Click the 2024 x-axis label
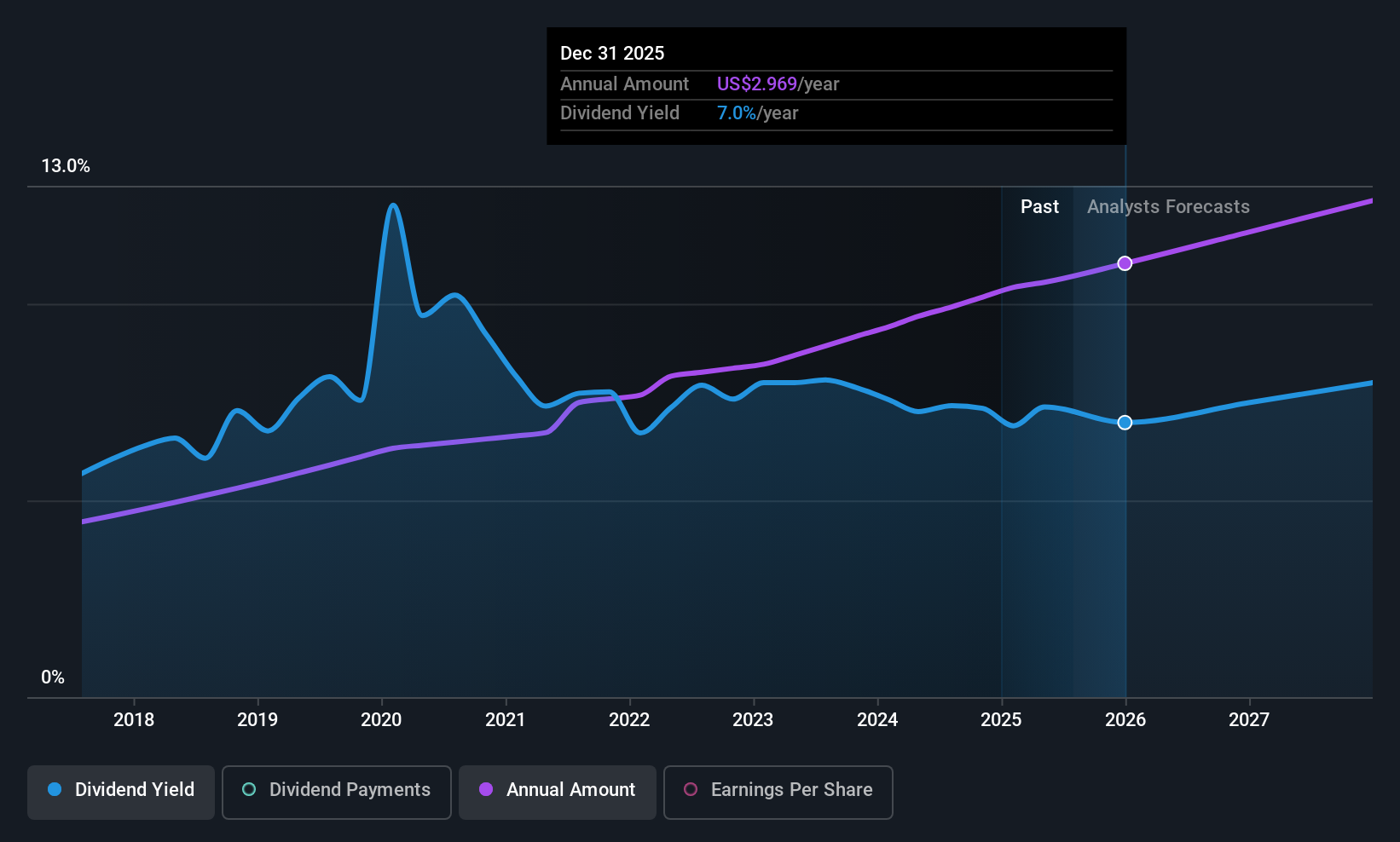Screen dimensions: 1400x842 (x=877, y=720)
